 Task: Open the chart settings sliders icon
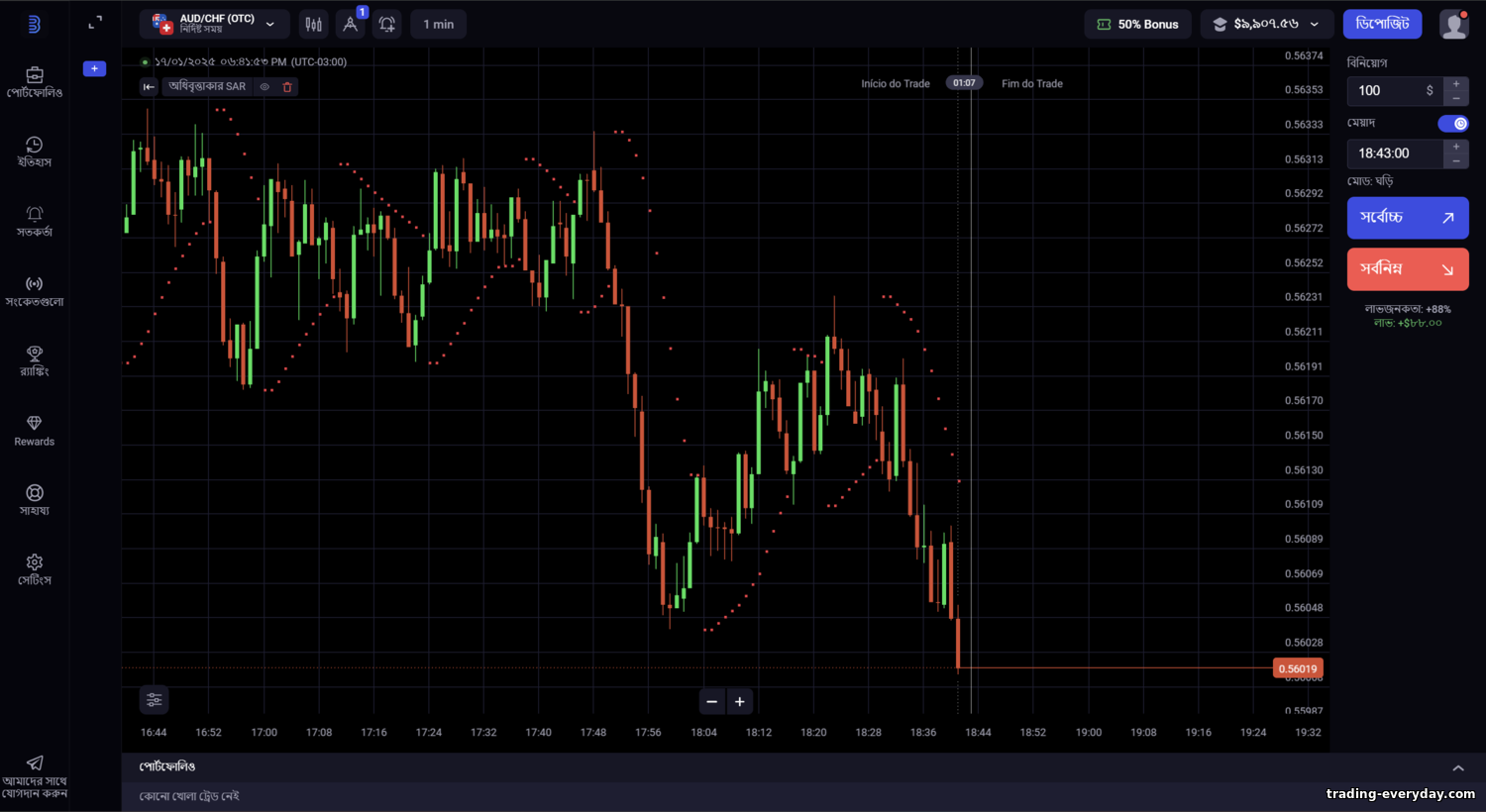pos(154,700)
